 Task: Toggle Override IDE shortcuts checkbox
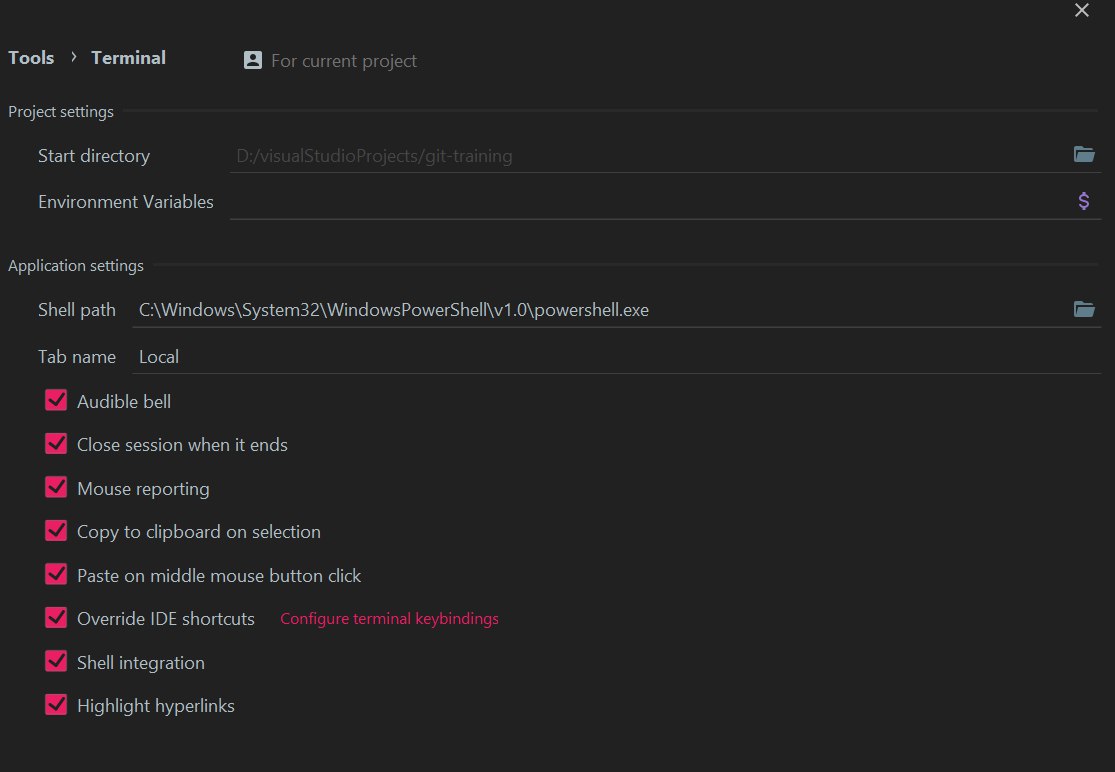pyautogui.click(x=56, y=618)
